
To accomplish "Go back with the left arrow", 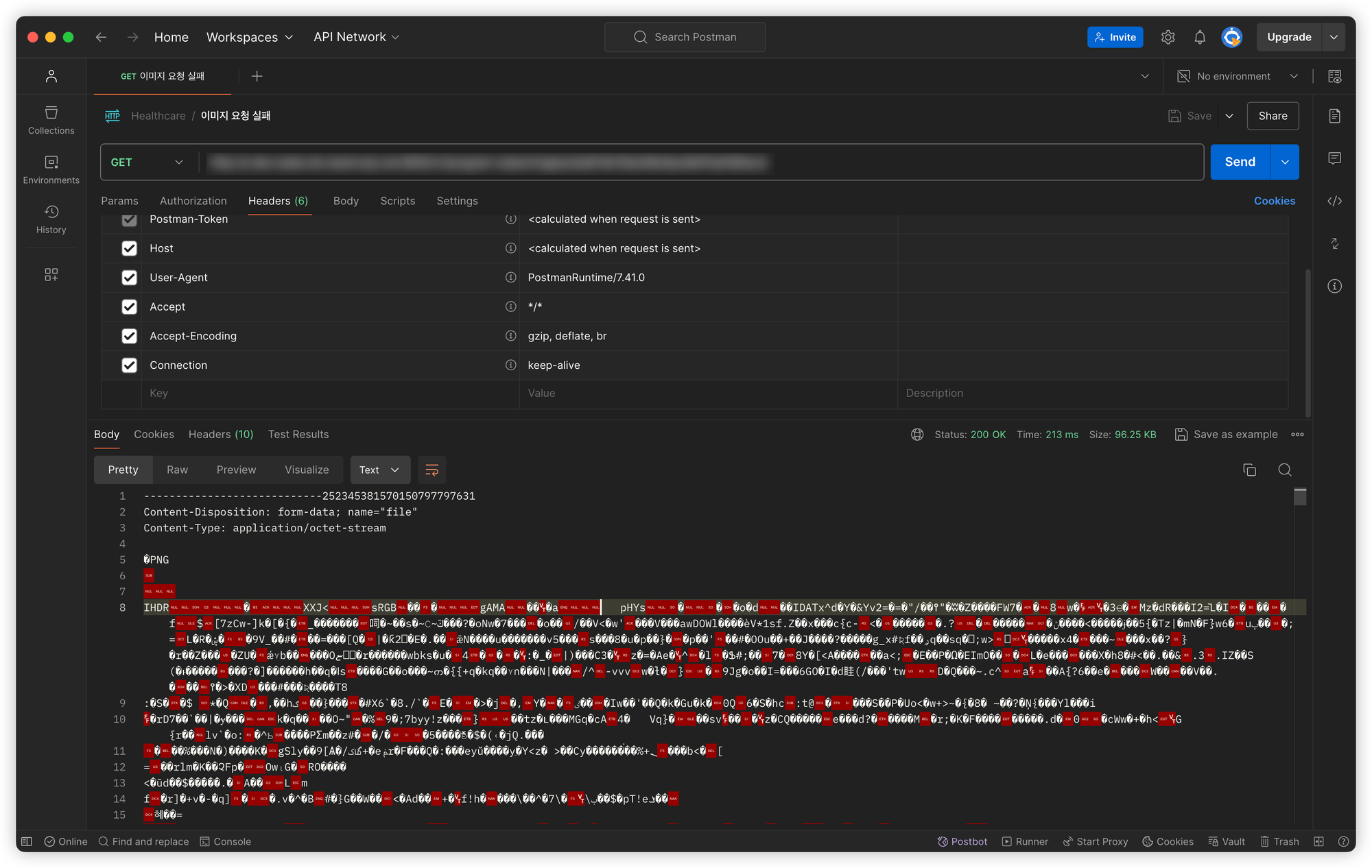I will click(101, 37).
